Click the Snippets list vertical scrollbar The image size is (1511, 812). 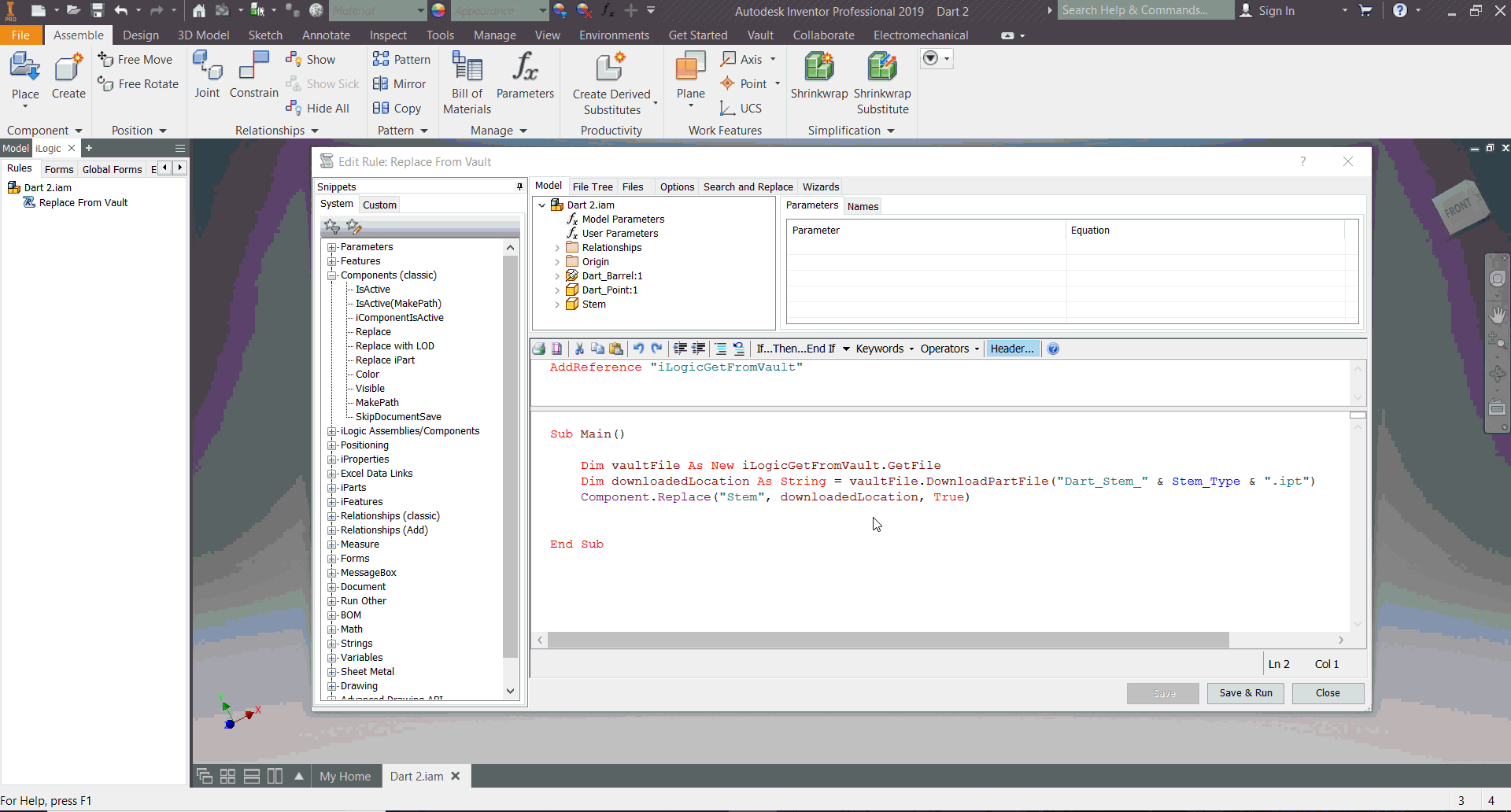click(510, 456)
